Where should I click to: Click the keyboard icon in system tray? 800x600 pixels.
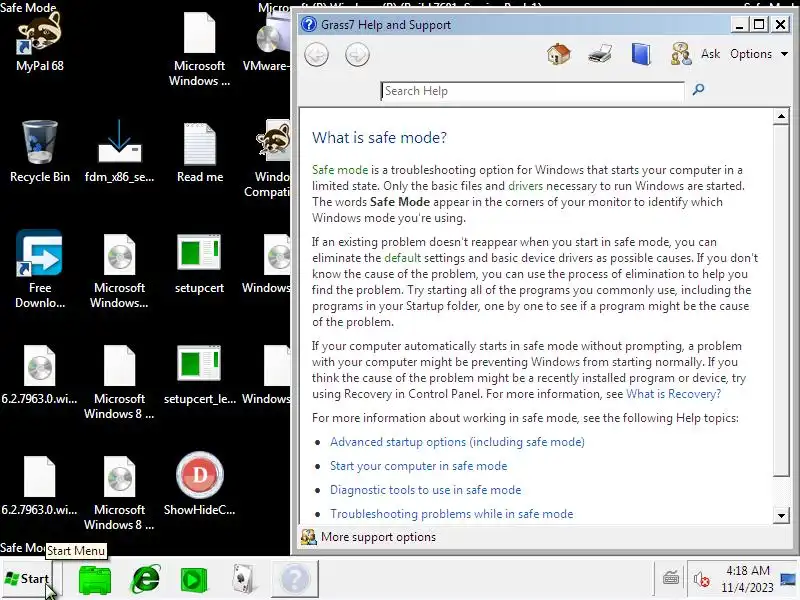[x=670, y=578]
